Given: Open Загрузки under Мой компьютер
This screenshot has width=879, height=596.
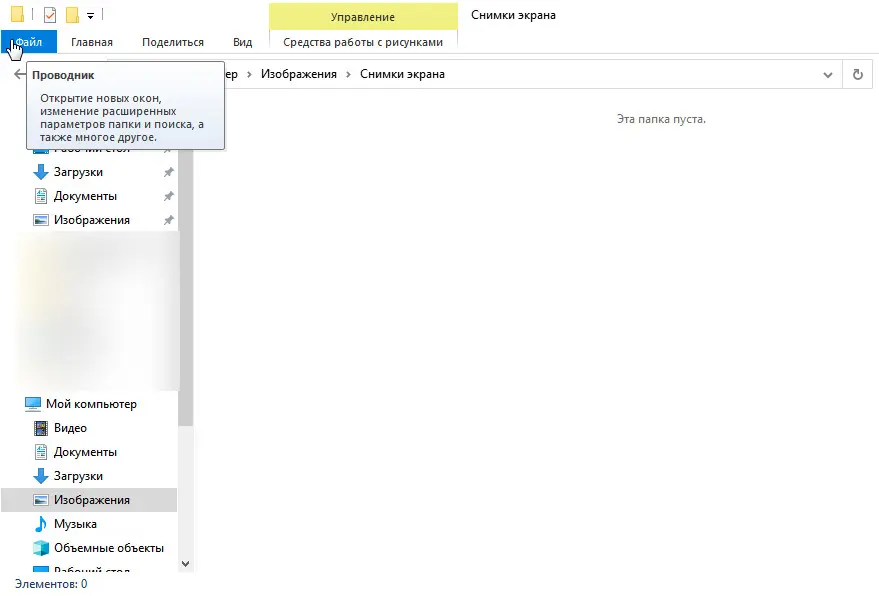Looking at the screenshot, I should point(78,476).
